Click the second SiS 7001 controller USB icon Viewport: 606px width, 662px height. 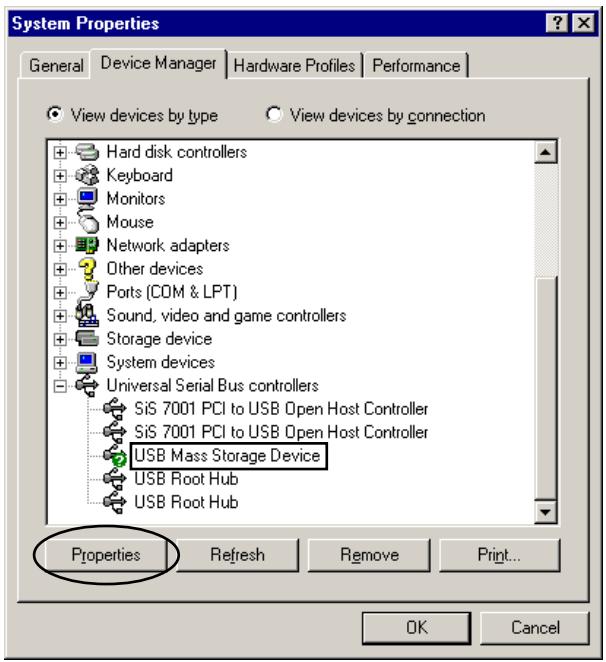pyautogui.click(x=115, y=432)
